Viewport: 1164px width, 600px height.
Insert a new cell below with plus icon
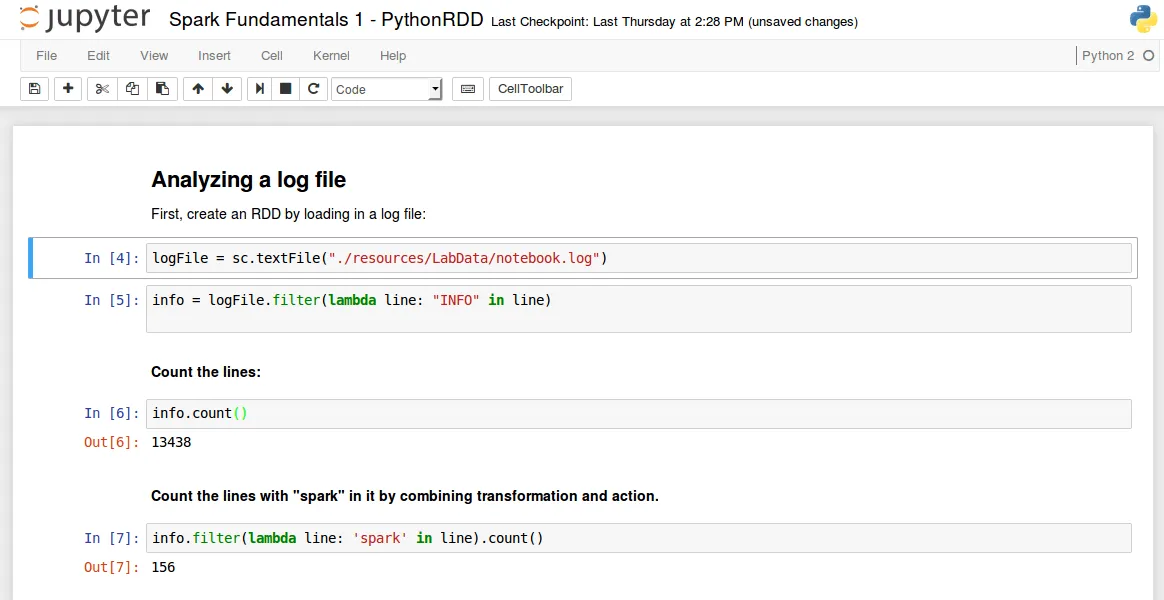click(x=68, y=89)
